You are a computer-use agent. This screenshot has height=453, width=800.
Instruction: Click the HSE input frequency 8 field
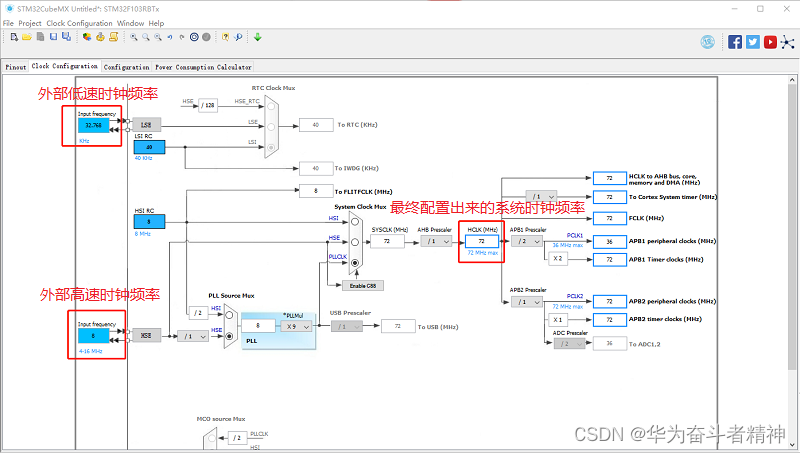[94, 336]
